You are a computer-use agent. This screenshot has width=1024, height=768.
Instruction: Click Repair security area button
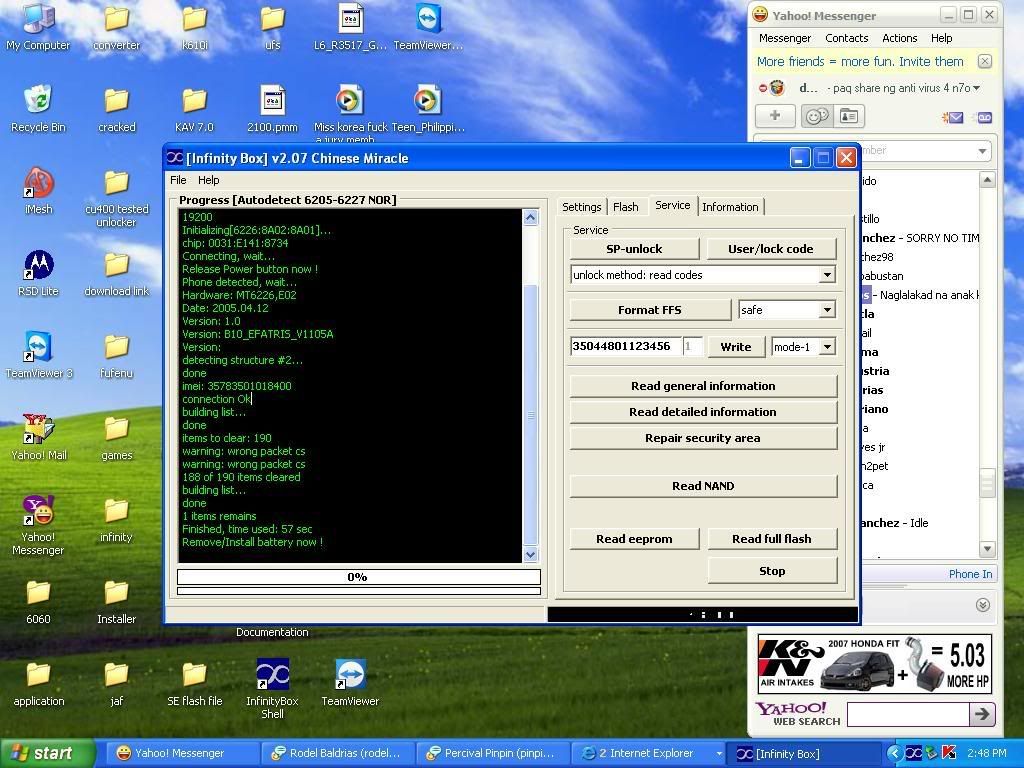pos(703,438)
